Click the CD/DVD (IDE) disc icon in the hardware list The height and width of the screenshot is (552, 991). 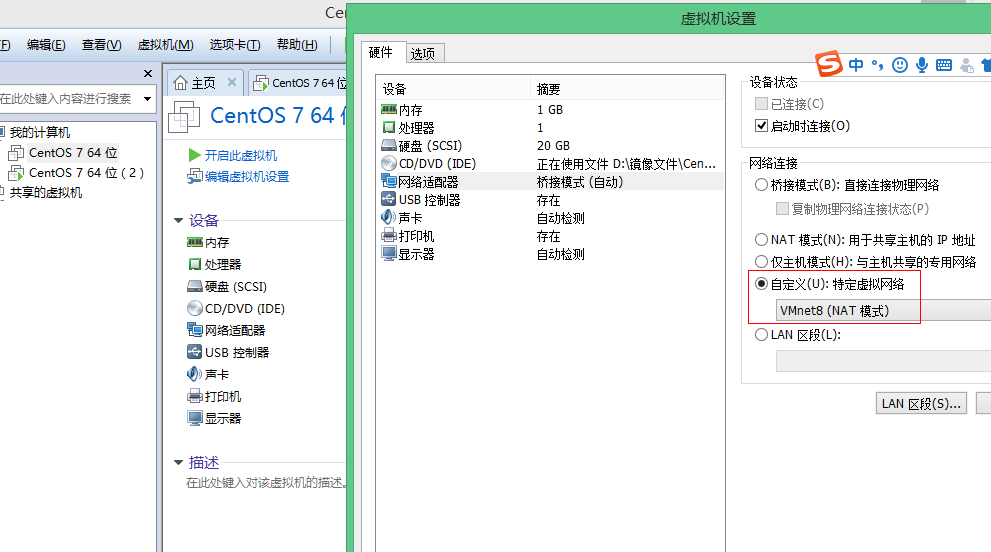pyautogui.click(x=389, y=164)
